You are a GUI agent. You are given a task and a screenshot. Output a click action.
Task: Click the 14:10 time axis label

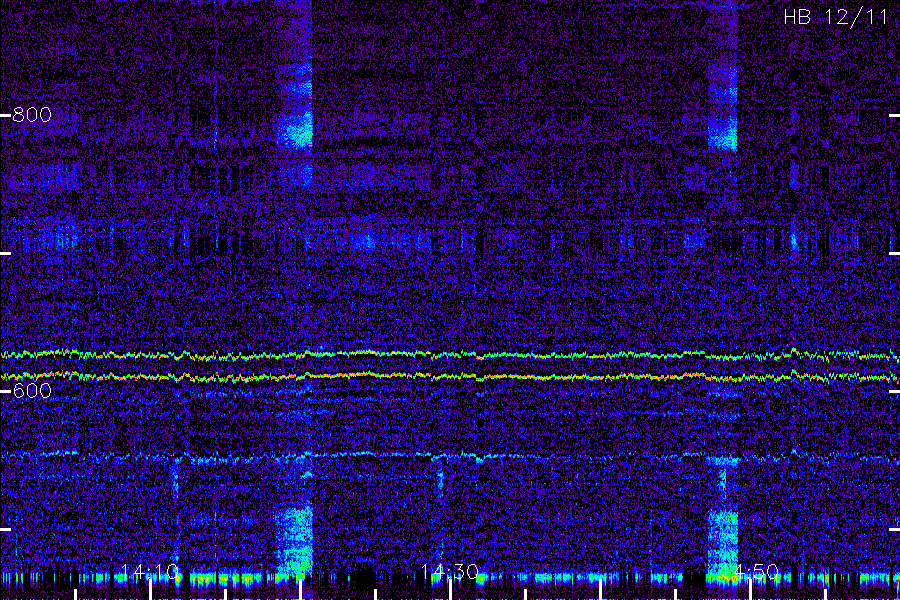click(x=150, y=572)
